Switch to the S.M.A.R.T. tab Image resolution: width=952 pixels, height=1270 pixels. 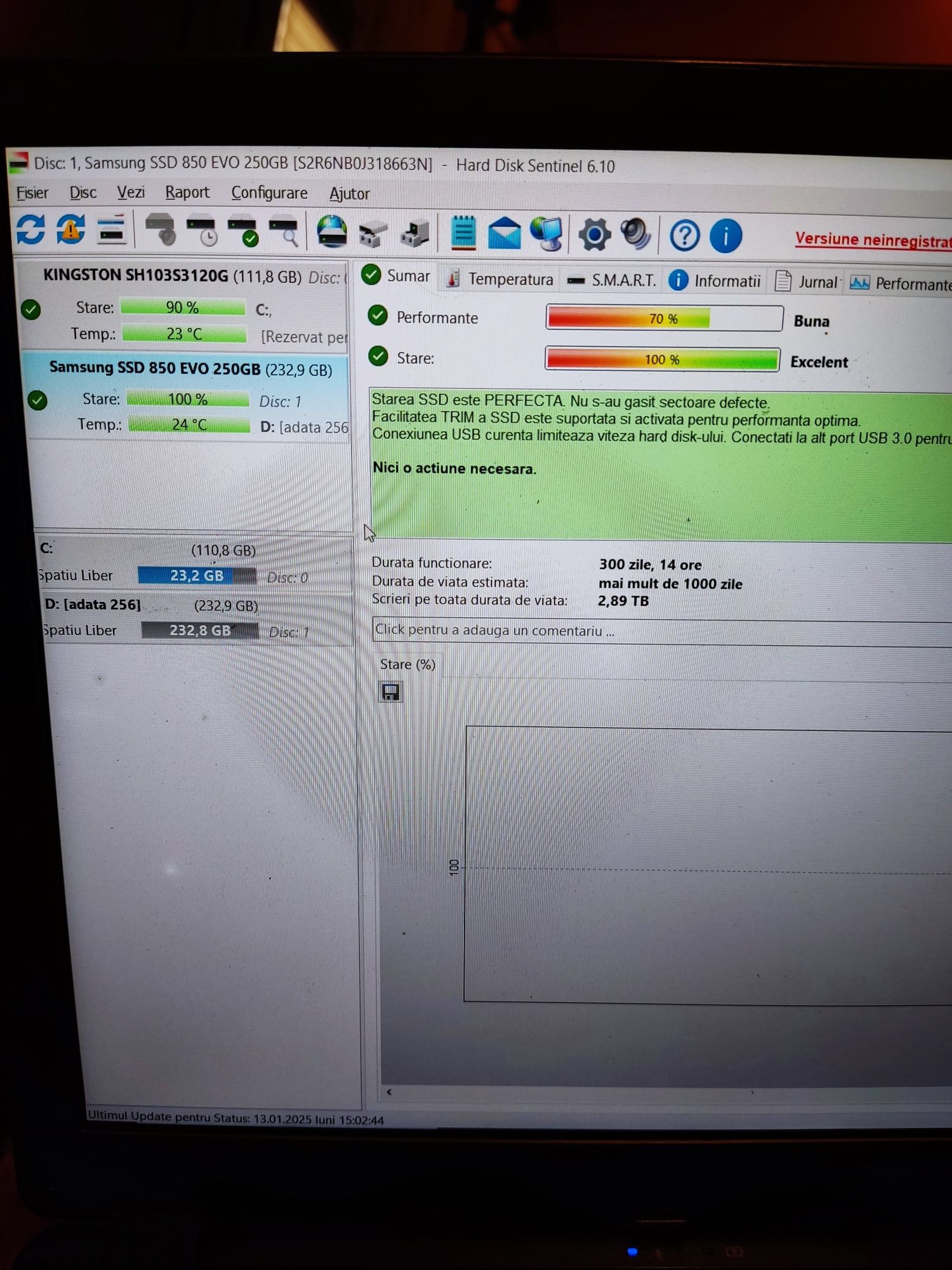[612, 280]
